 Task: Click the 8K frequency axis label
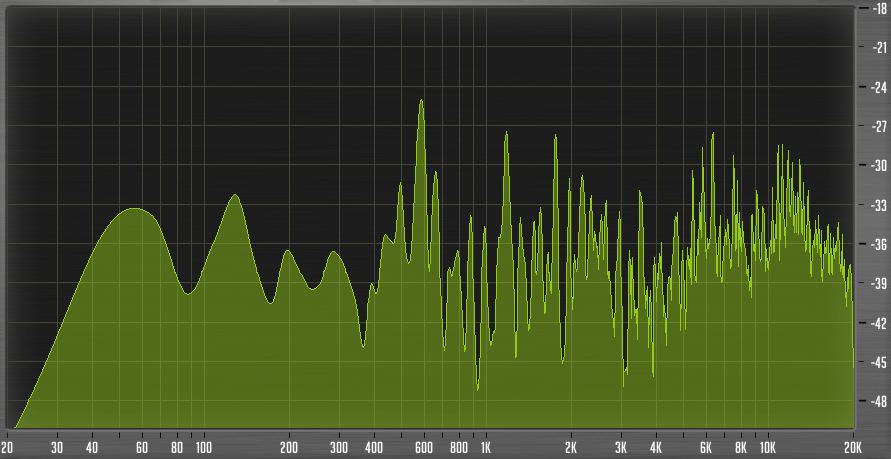pyautogui.click(x=740, y=446)
